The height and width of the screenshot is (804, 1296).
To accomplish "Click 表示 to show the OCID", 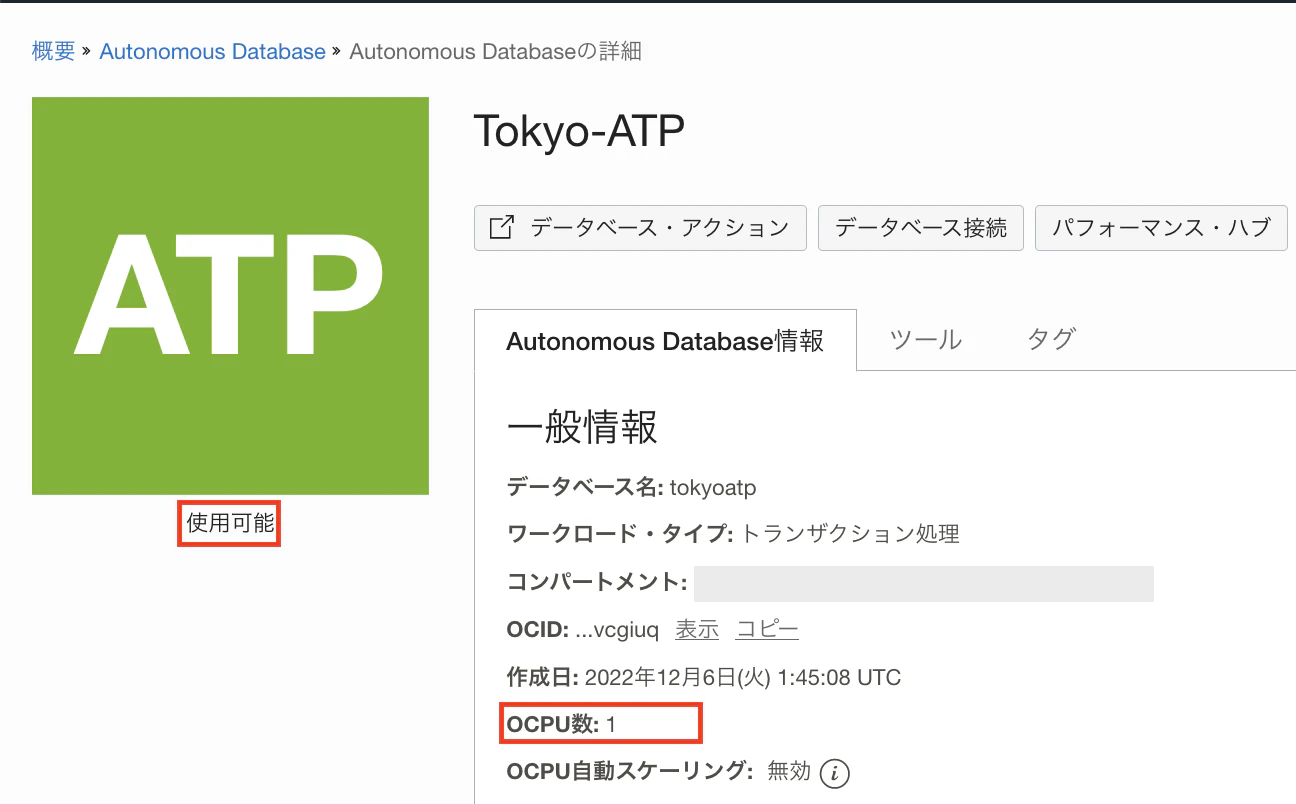I will [x=697, y=629].
